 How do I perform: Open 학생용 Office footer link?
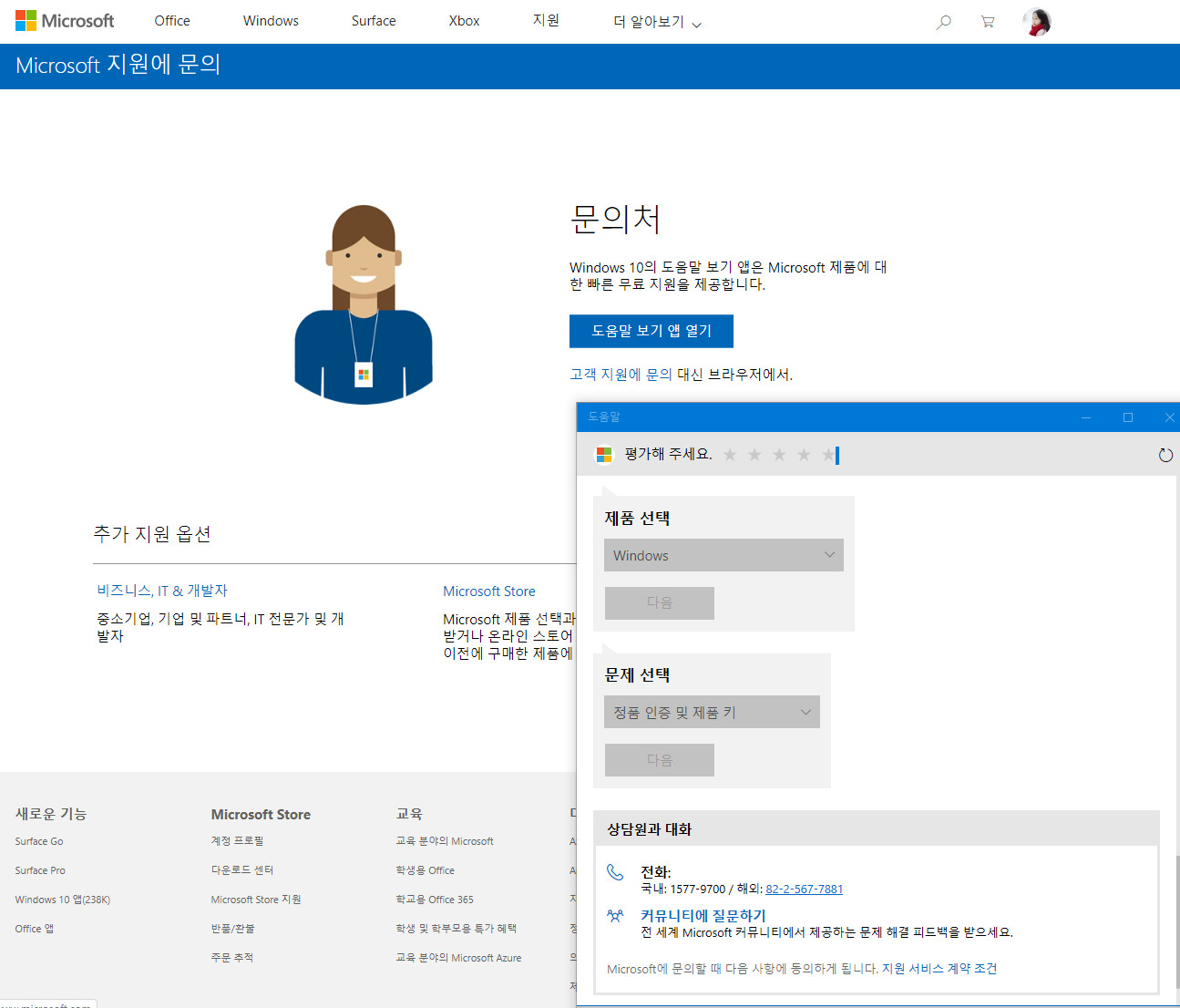[426, 870]
